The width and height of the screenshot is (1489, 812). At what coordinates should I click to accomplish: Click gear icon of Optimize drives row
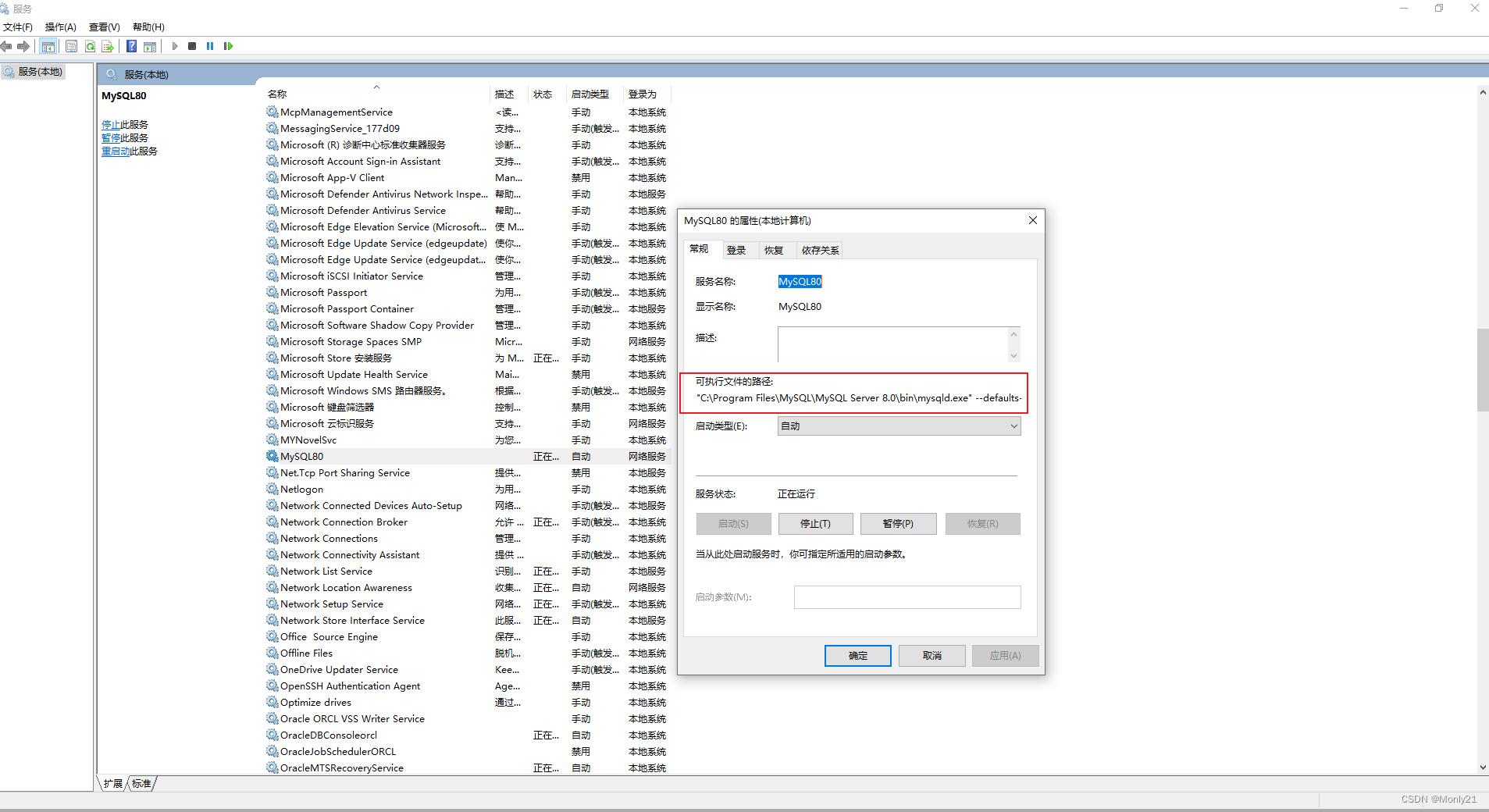pos(272,702)
